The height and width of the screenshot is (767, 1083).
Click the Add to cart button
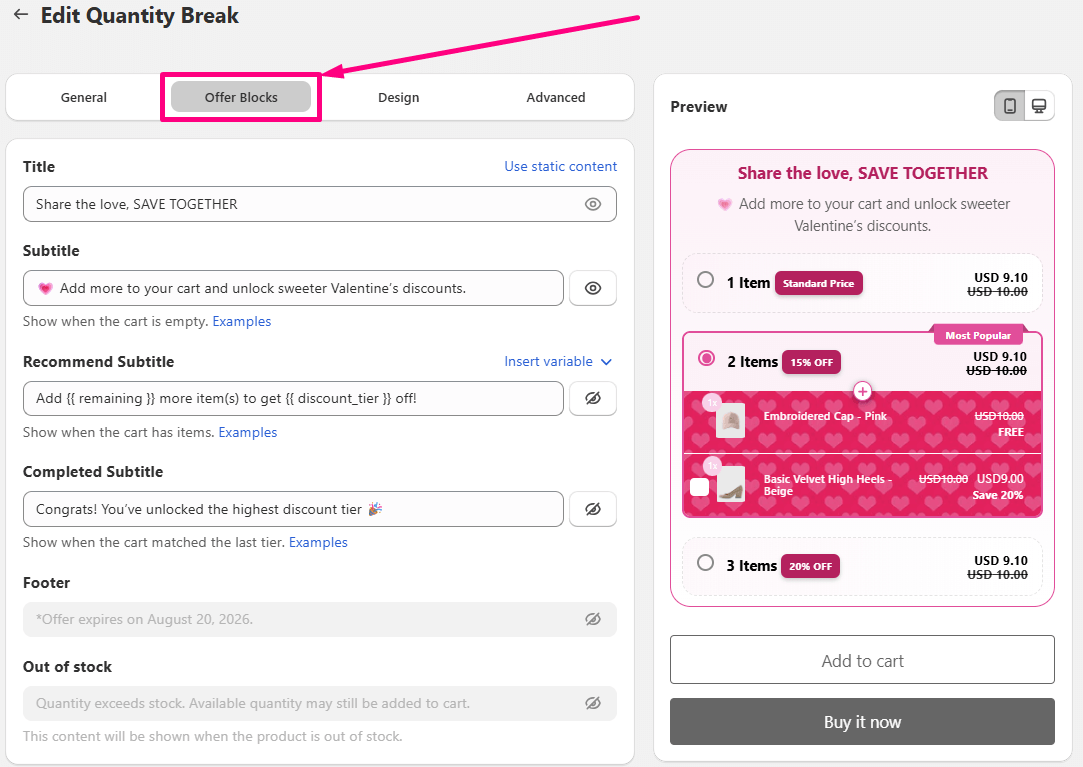click(x=862, y=660)
